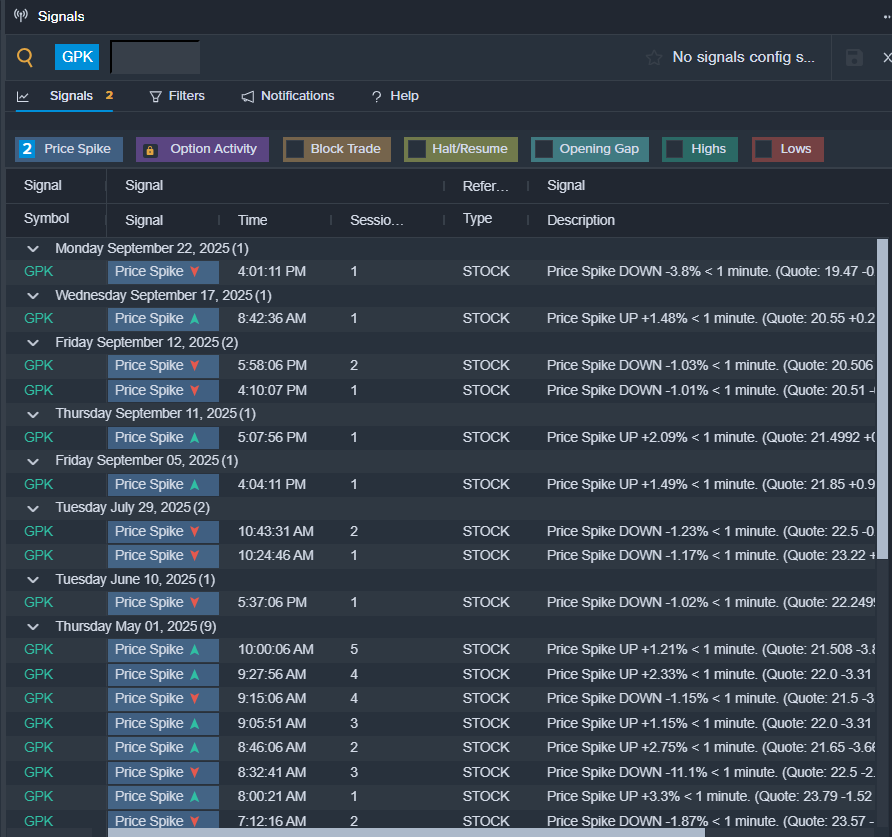The height and width of the screenshot is (837, 892).
Task: Toggle the Halt/Resume signal checkbox
Action: 416,149
